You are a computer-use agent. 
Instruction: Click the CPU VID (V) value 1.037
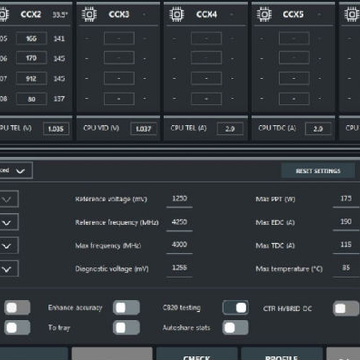[143, 129]
